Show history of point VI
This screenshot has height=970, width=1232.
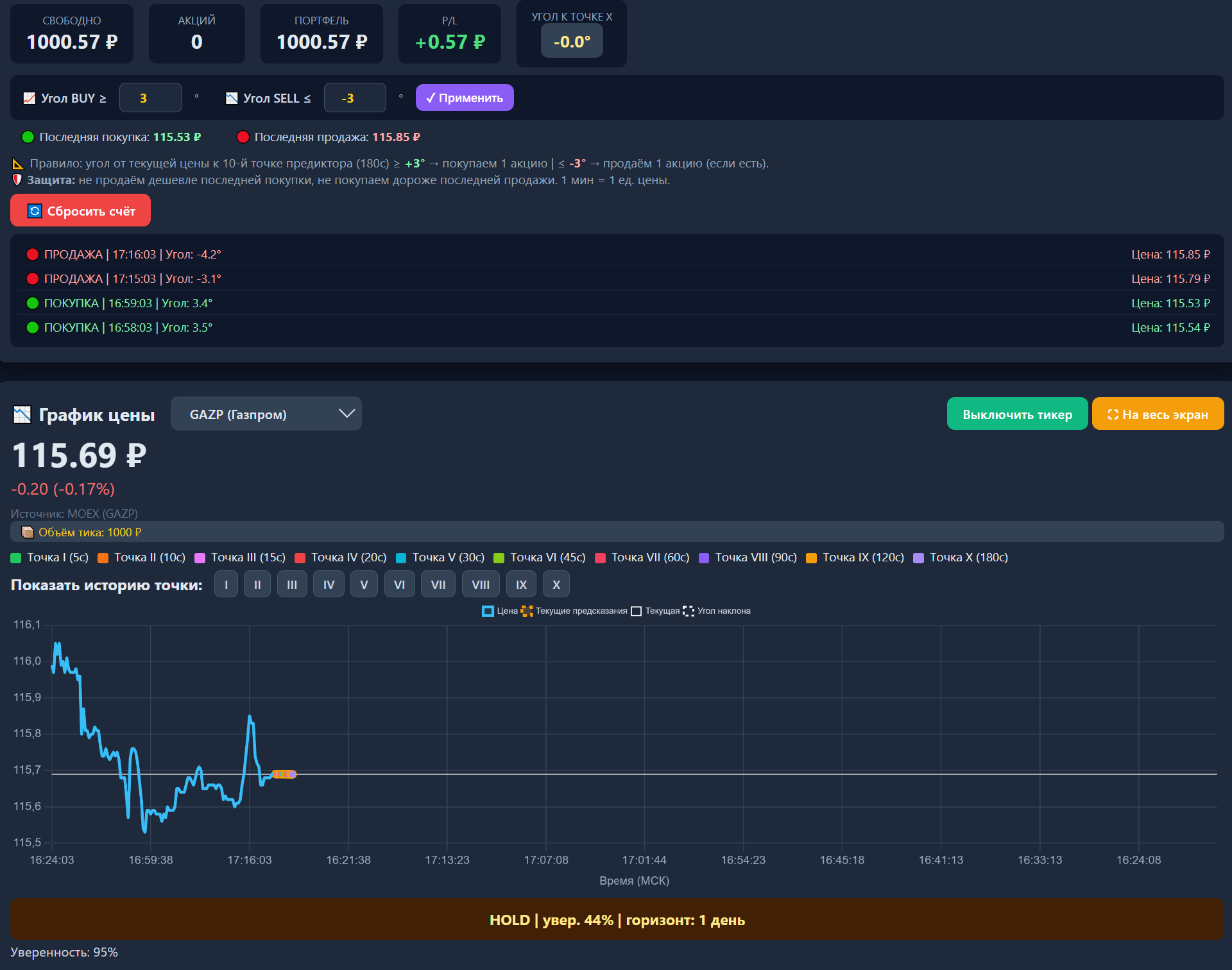[399, 584]
